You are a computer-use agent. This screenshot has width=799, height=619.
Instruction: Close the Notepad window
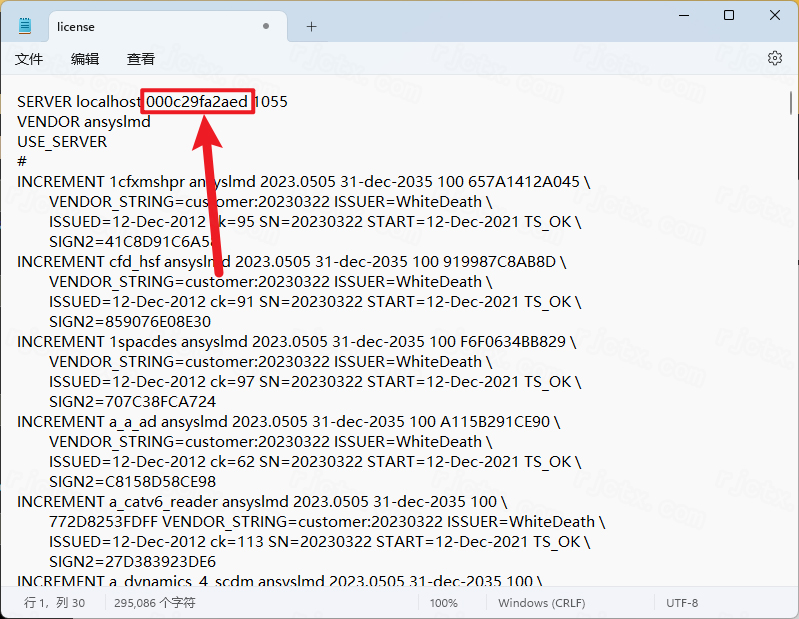click(x=775, y=15)
